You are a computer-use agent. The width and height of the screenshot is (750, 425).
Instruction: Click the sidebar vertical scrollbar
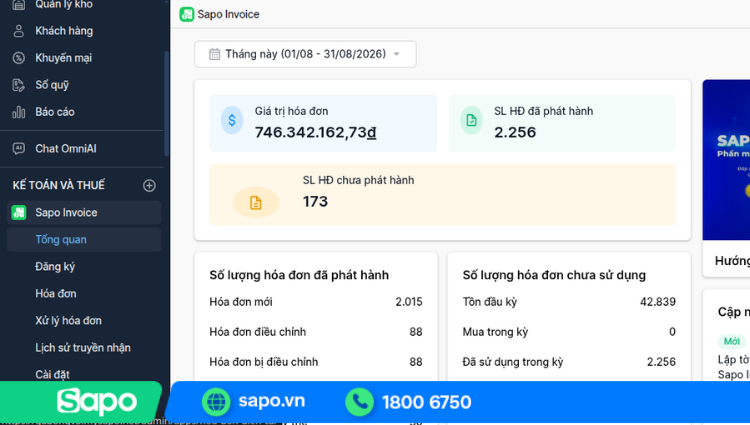click(x=166, y=103)
